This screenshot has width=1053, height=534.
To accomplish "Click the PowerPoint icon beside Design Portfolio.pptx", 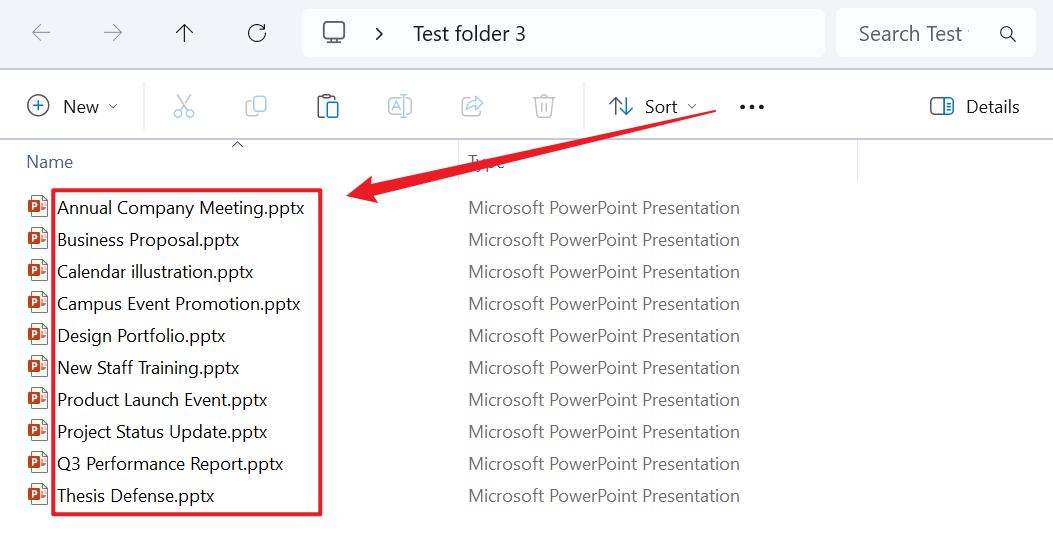I will tap(38, 336).
